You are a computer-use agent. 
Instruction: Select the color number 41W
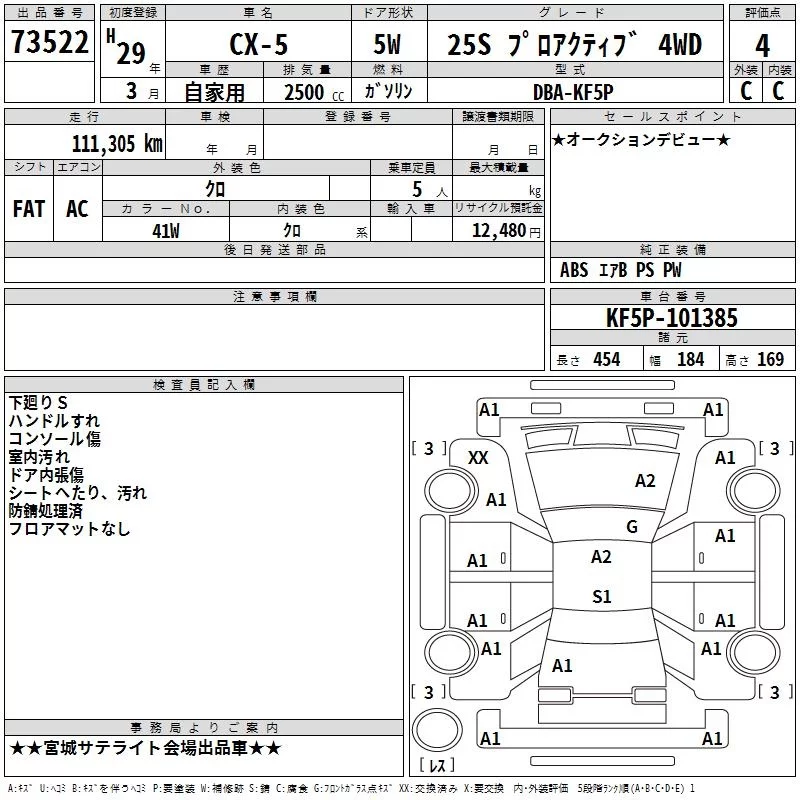click(166, 231)
